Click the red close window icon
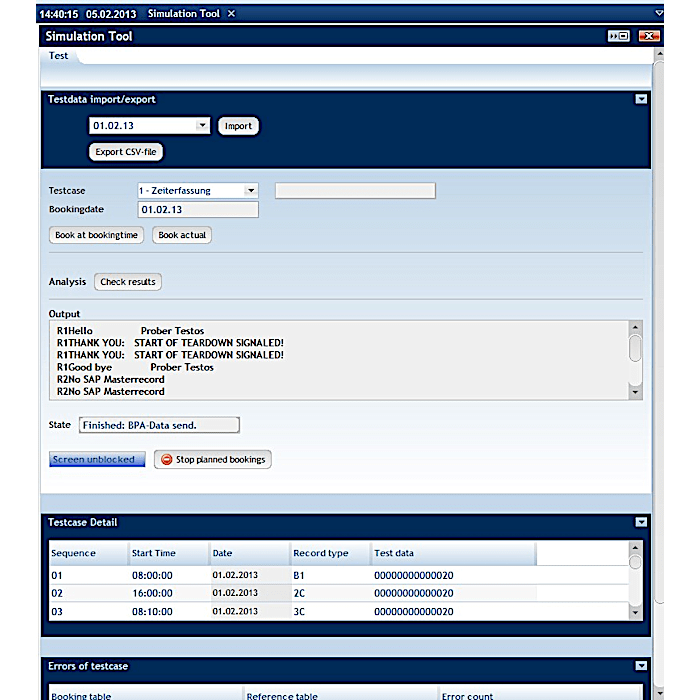Image resolution: width=700 pixels, height=700 pixels. point(649,36)
